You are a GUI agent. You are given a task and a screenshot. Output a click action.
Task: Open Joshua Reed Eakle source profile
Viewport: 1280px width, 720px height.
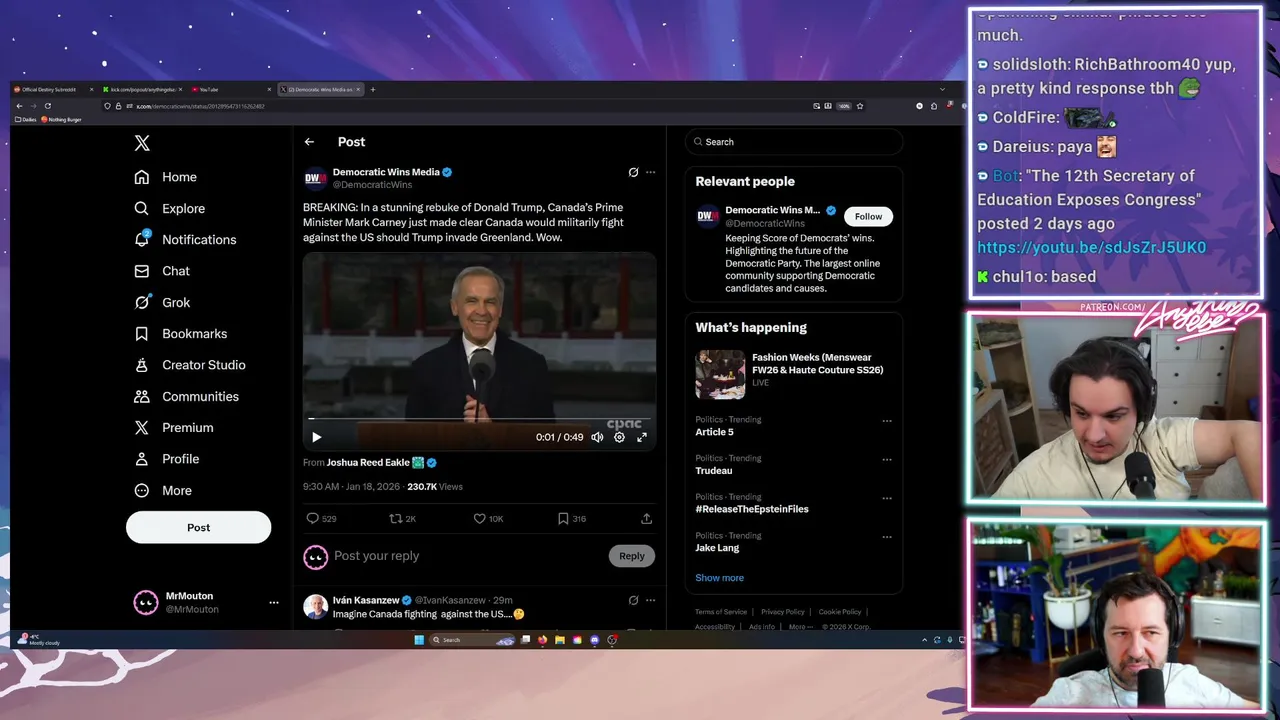click(368, 463)
